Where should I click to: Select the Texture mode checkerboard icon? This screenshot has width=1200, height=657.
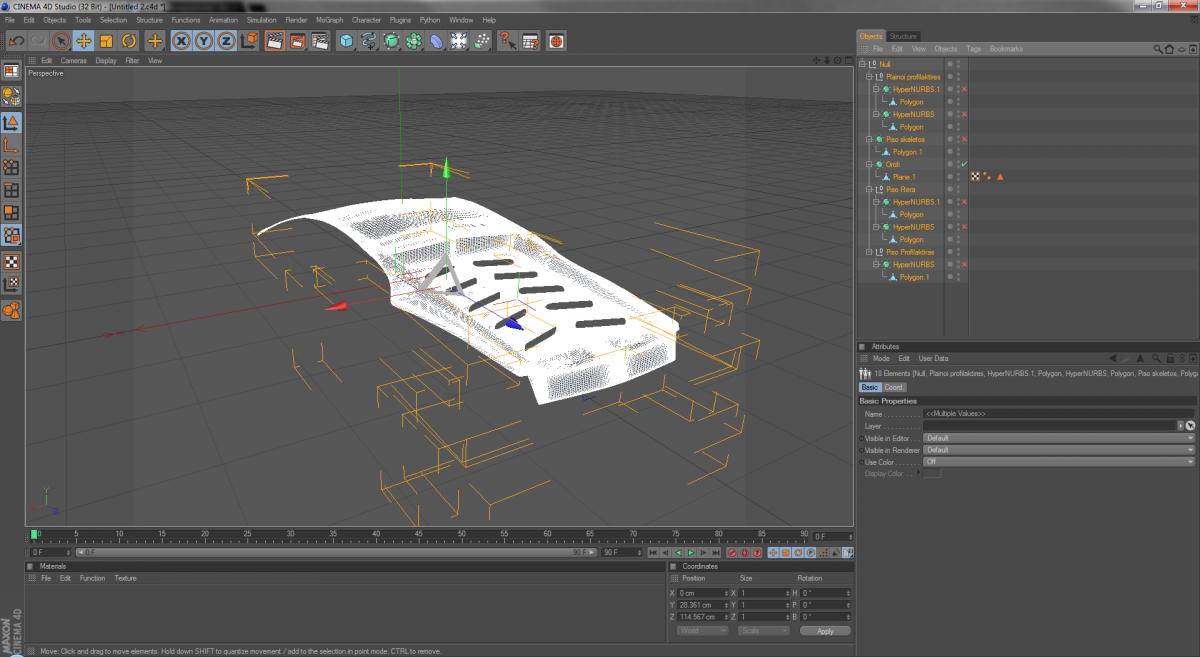click(x=11, y=262)
